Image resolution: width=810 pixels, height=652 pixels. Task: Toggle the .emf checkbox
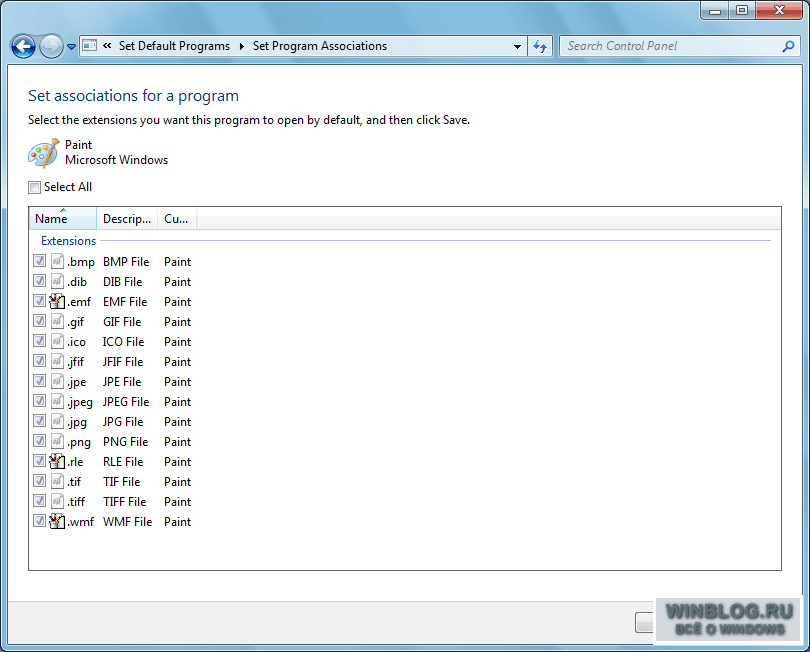(x=39, y=301)
